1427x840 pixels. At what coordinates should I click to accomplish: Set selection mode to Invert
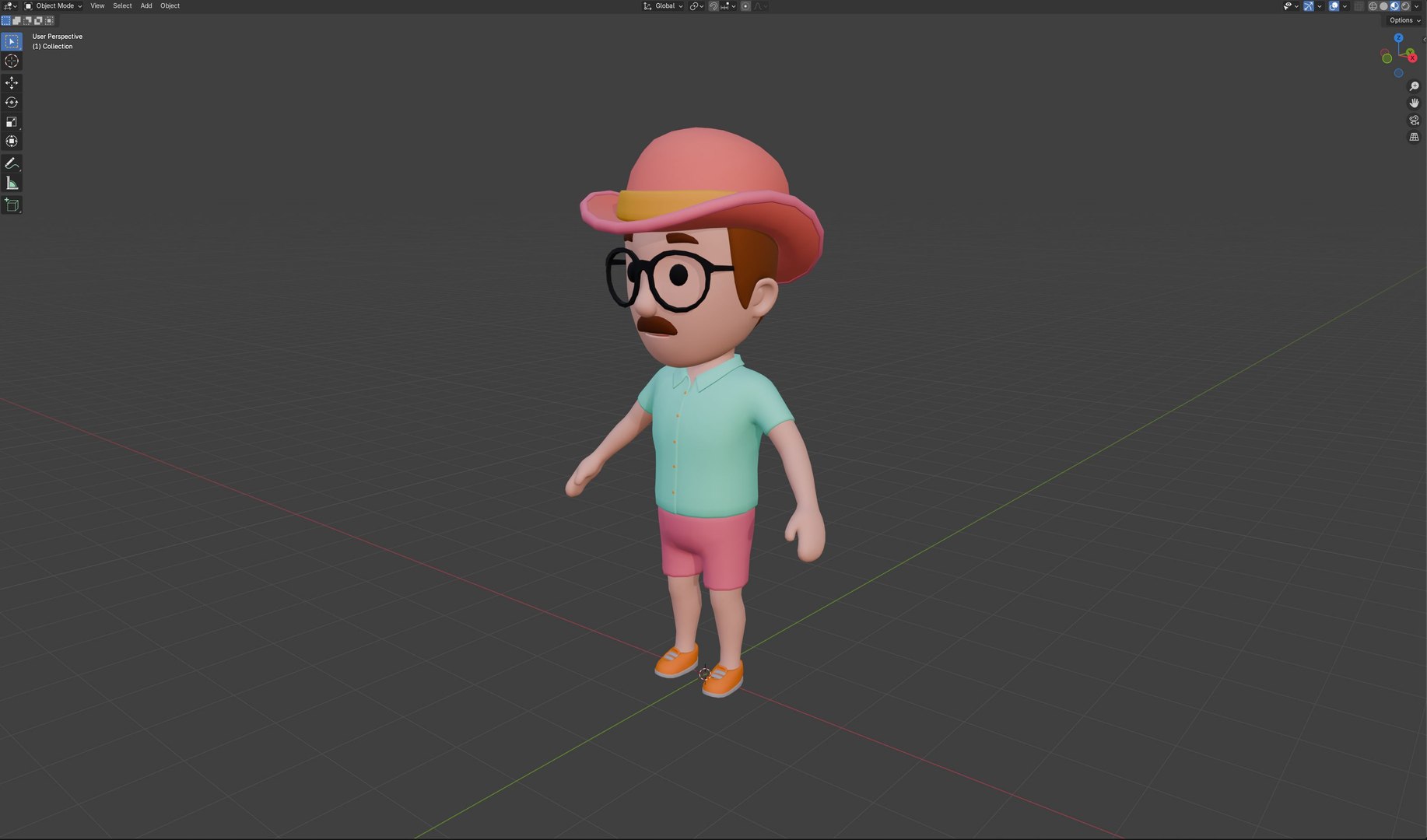38,20
